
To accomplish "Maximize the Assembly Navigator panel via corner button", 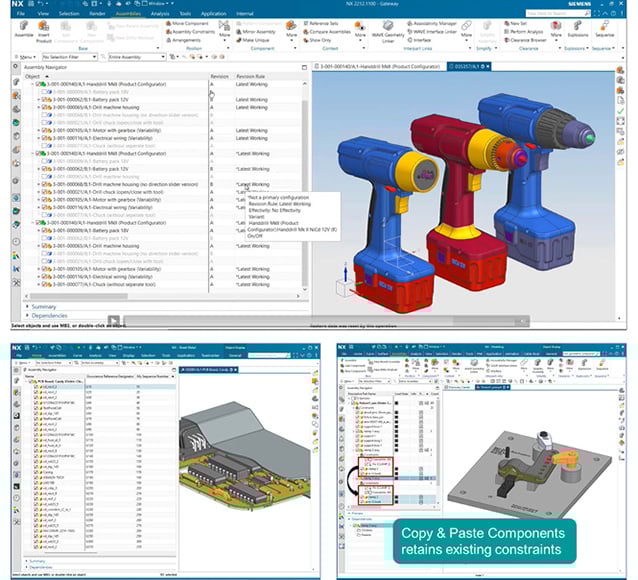I will point(304,67).
